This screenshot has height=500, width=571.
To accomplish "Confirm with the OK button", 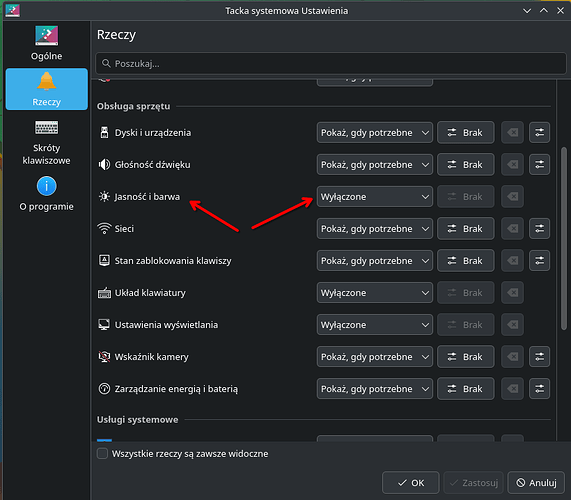I will [x=410, y=483].
